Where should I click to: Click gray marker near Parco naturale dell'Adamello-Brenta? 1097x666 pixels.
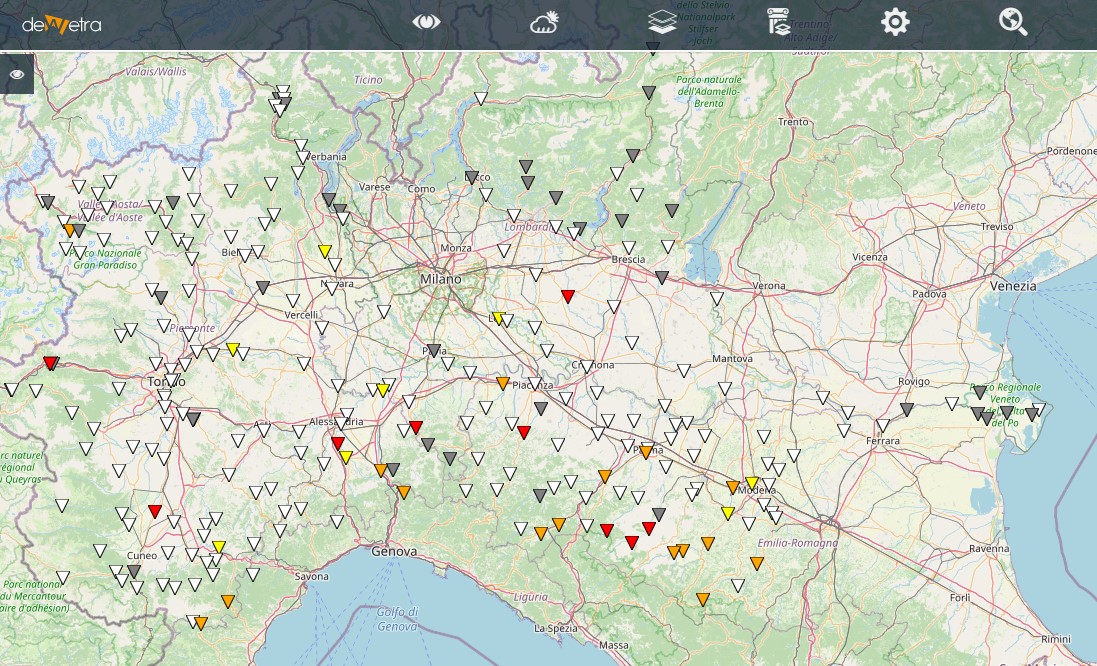click(649, 92)
